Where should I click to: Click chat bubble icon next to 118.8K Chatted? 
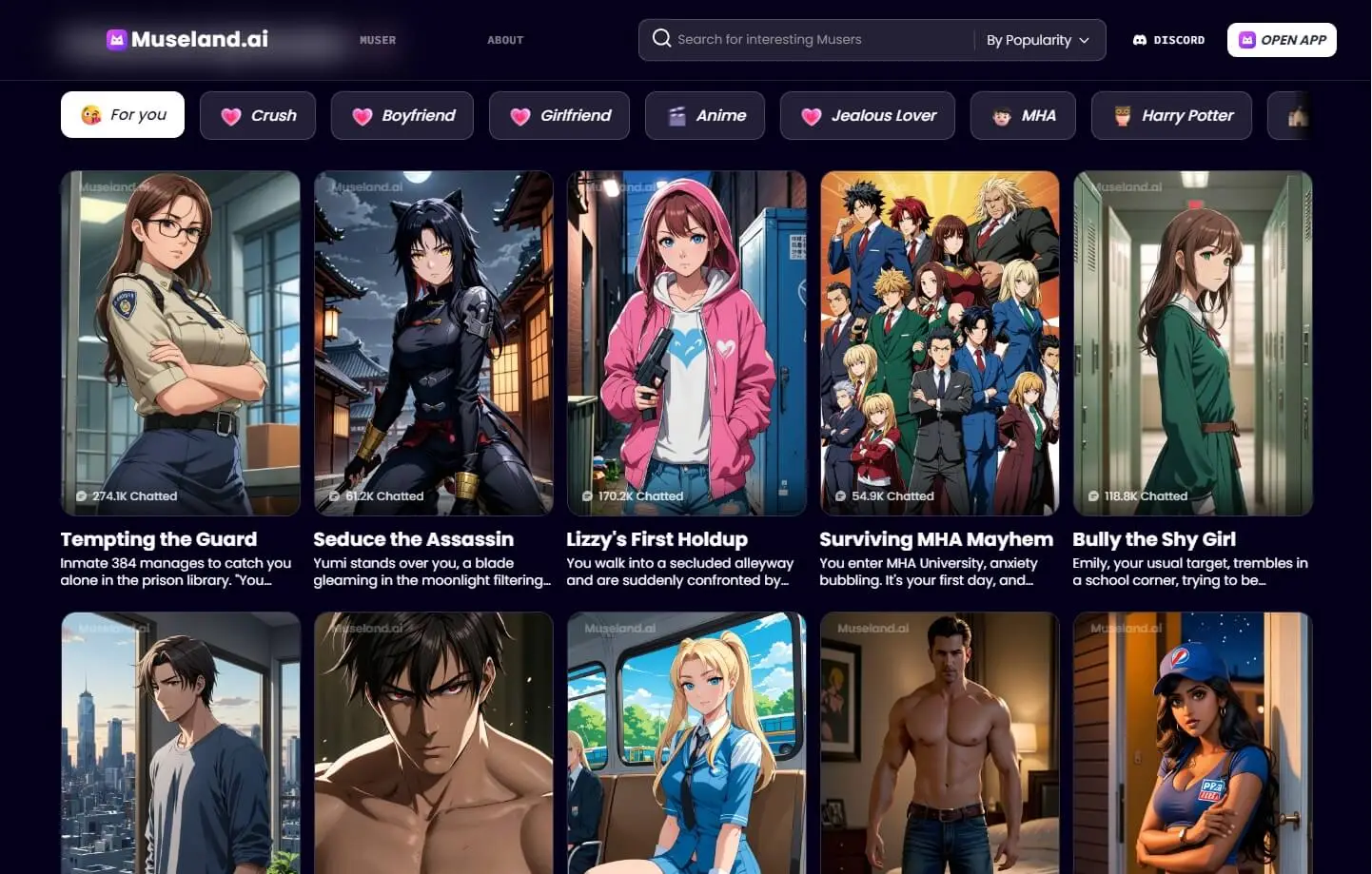pos(1093,496)
